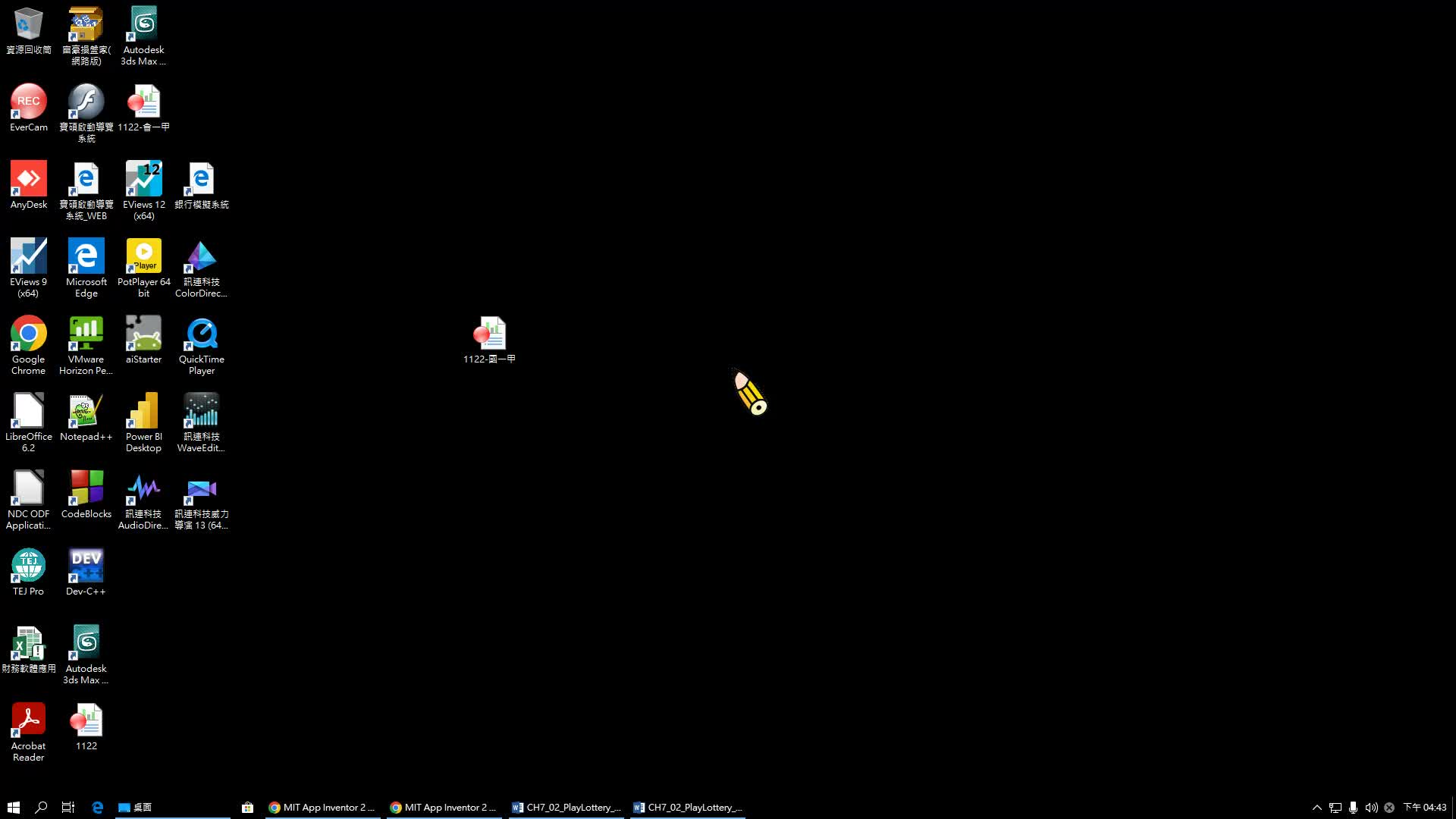Open the 銀行模擬系統 shortcut

point(201,185)
